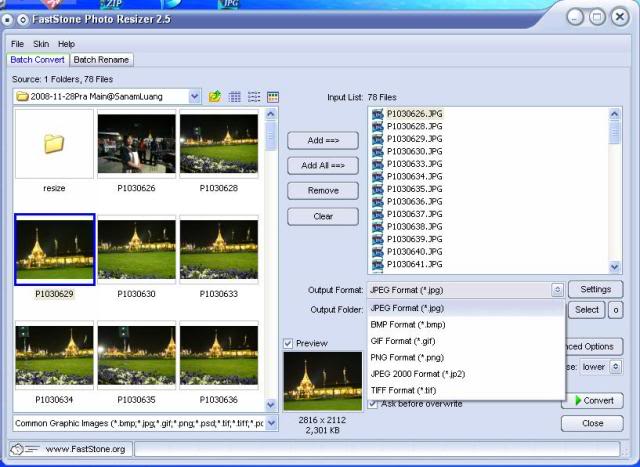Choose PNG Format (*.png) option
Viewport: 640px width, 467px height.
coord(466,357)
